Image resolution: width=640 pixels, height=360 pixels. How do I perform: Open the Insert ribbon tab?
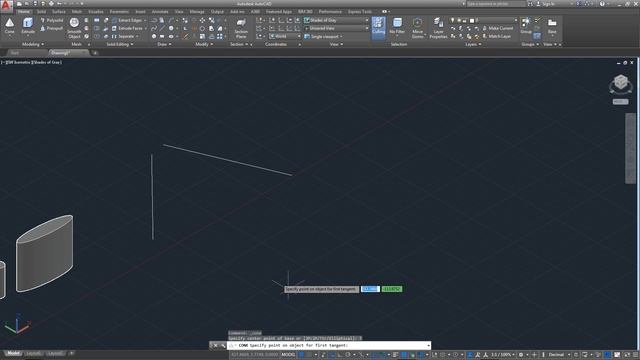click(x=140, y=11)
